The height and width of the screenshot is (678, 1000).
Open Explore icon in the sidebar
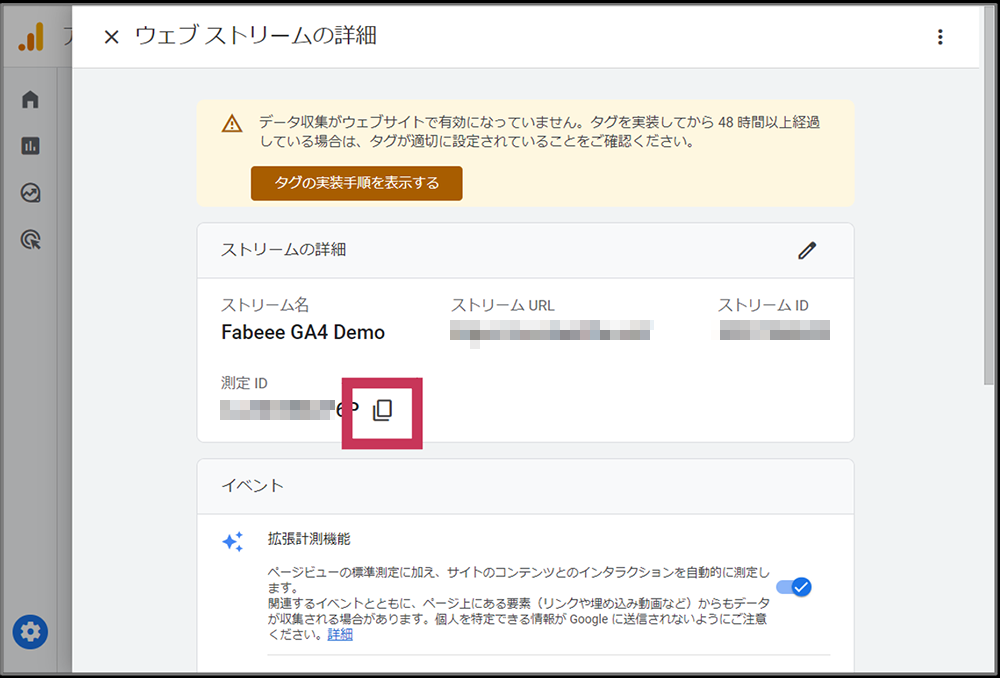[x=30, y=193]
